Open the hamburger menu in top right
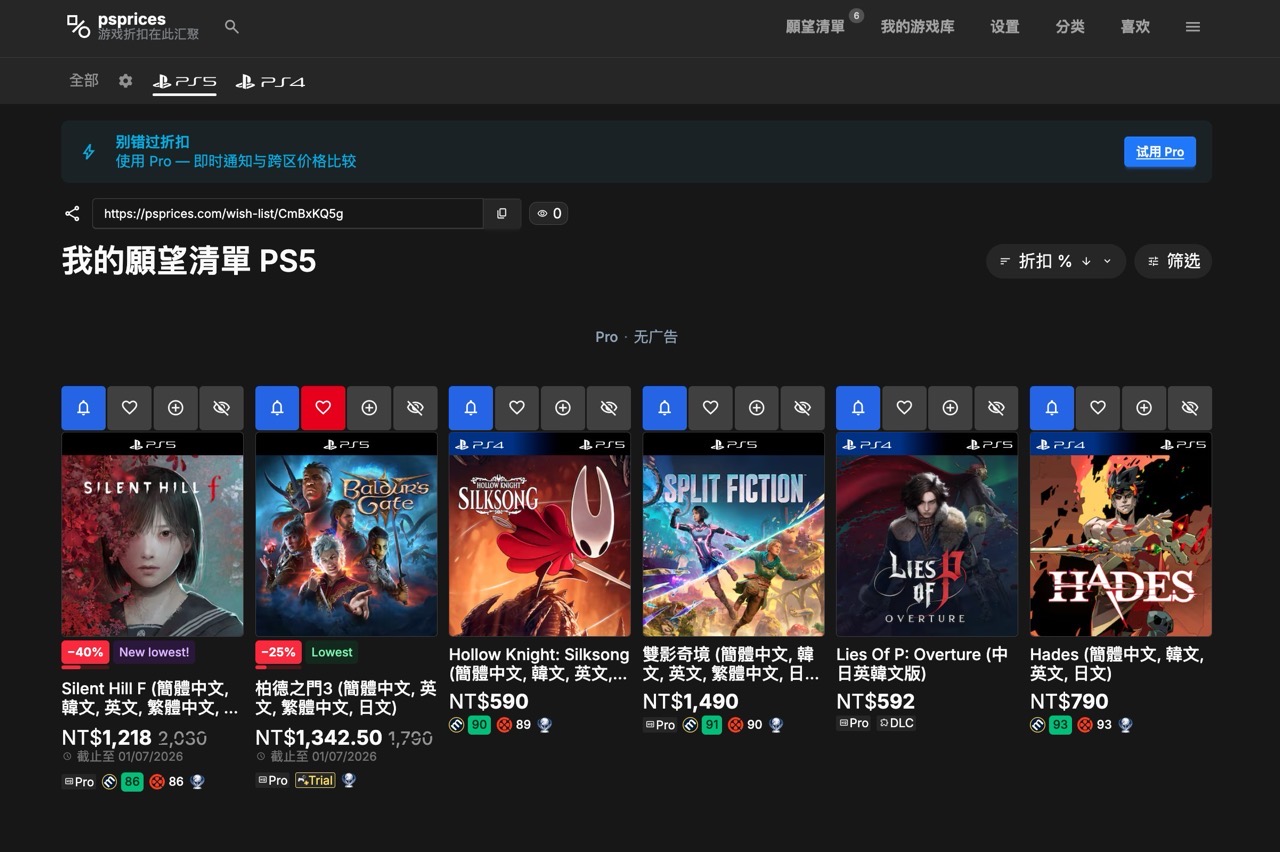The height and width of the screenshot is (852, 1280). coord(1192,27)
